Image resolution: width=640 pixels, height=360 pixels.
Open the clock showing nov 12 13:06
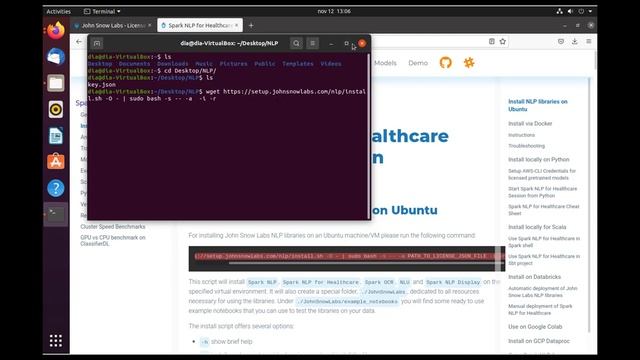[x=334, y=11]
